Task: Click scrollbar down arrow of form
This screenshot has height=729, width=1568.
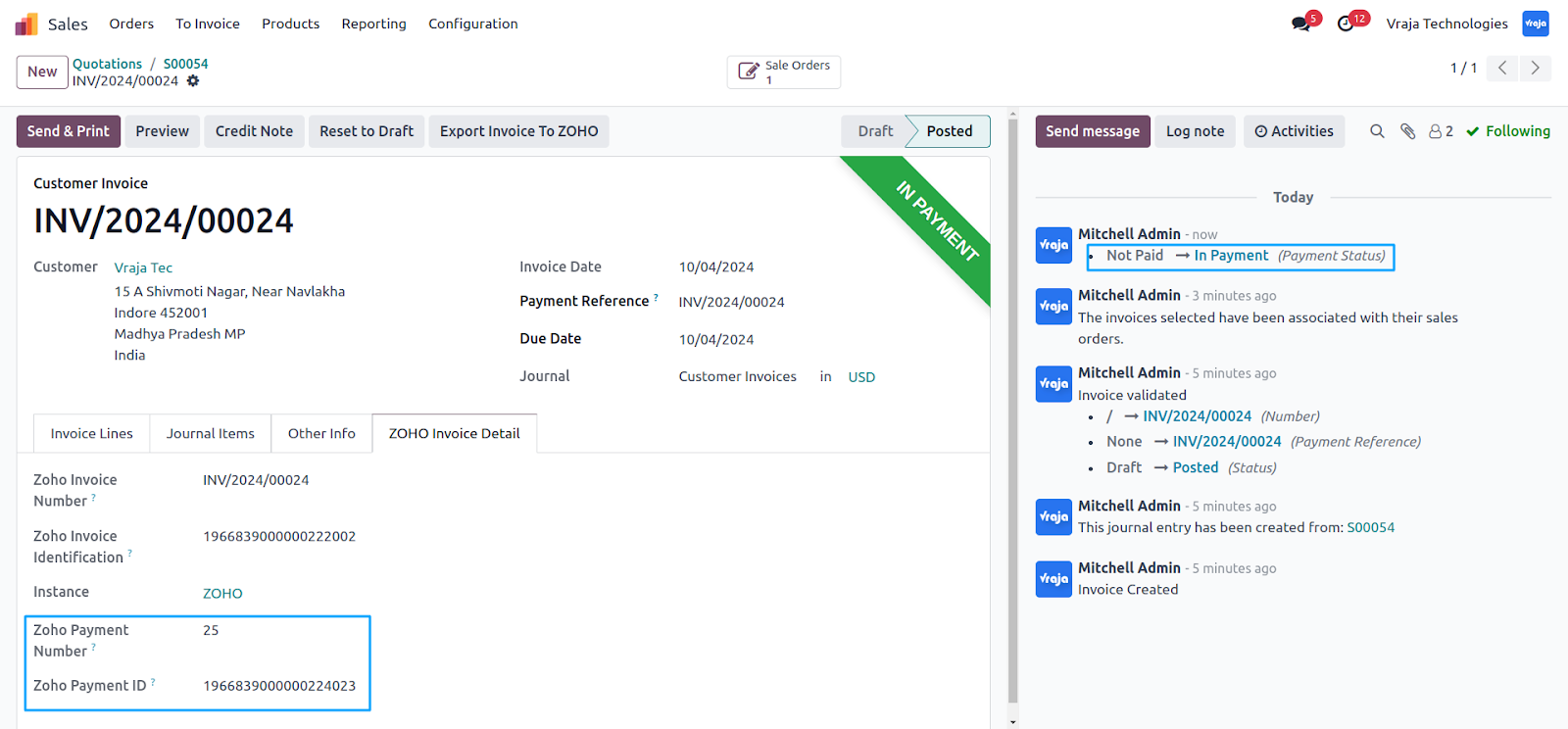Action: coord(1012,722)
